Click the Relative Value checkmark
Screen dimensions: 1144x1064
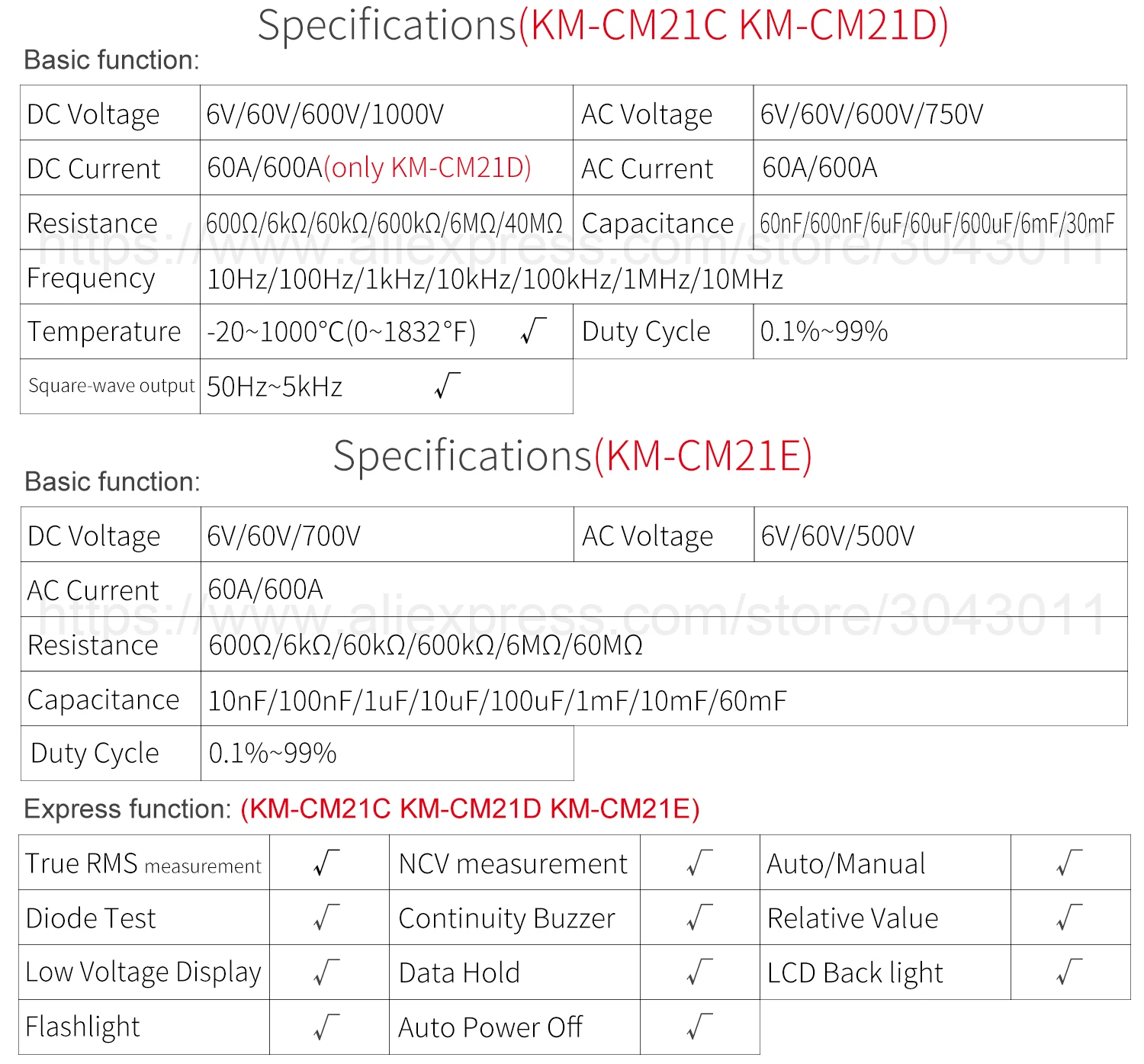pyautogui.click(x=1070, y=918)
